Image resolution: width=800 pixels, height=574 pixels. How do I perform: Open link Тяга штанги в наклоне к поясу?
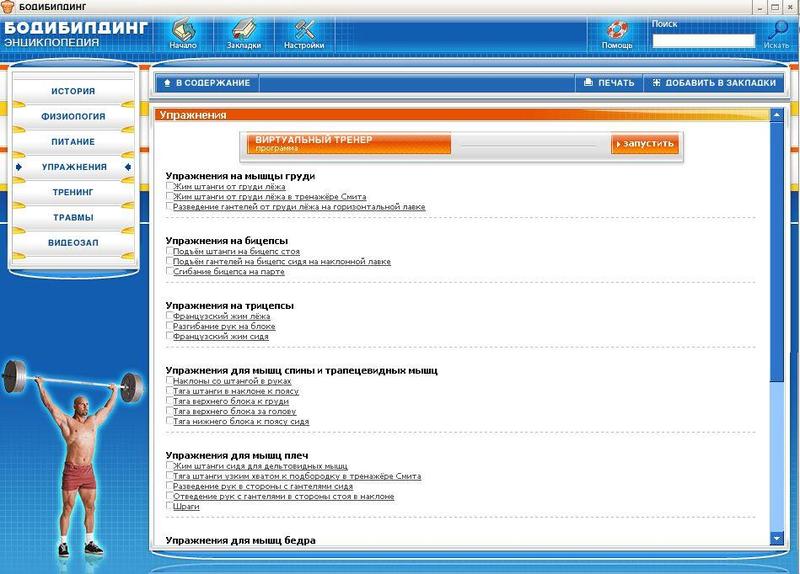click(x=236, y=391)
